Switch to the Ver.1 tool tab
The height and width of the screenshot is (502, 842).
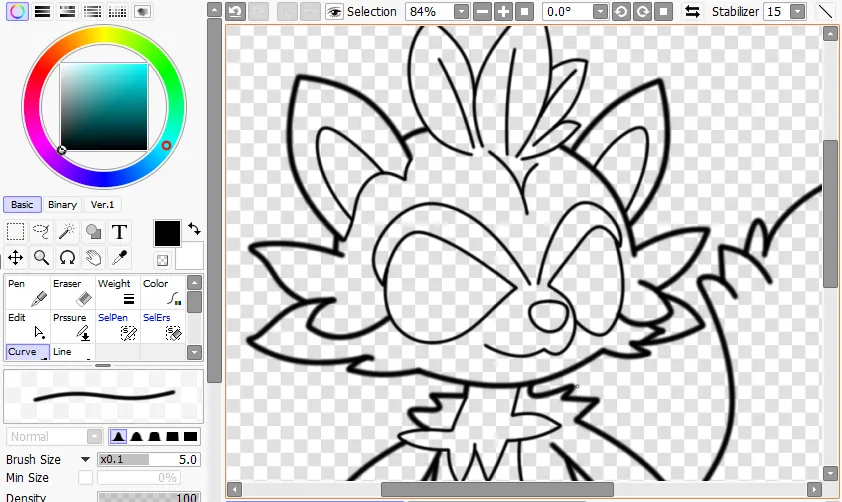tap(102, 205)
